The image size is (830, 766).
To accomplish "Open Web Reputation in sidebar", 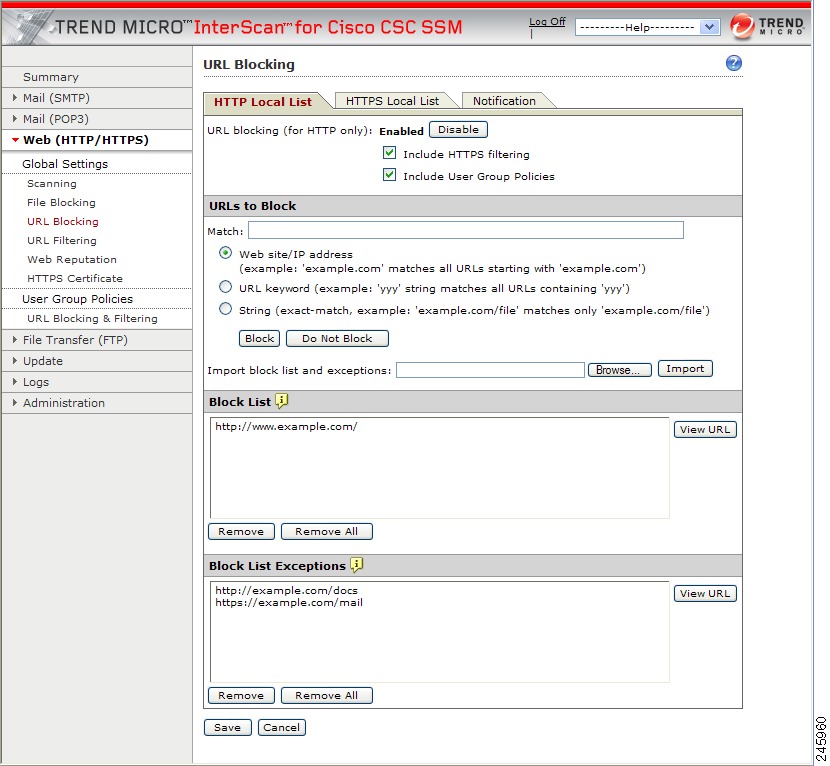I will click(x=72, y=260).
